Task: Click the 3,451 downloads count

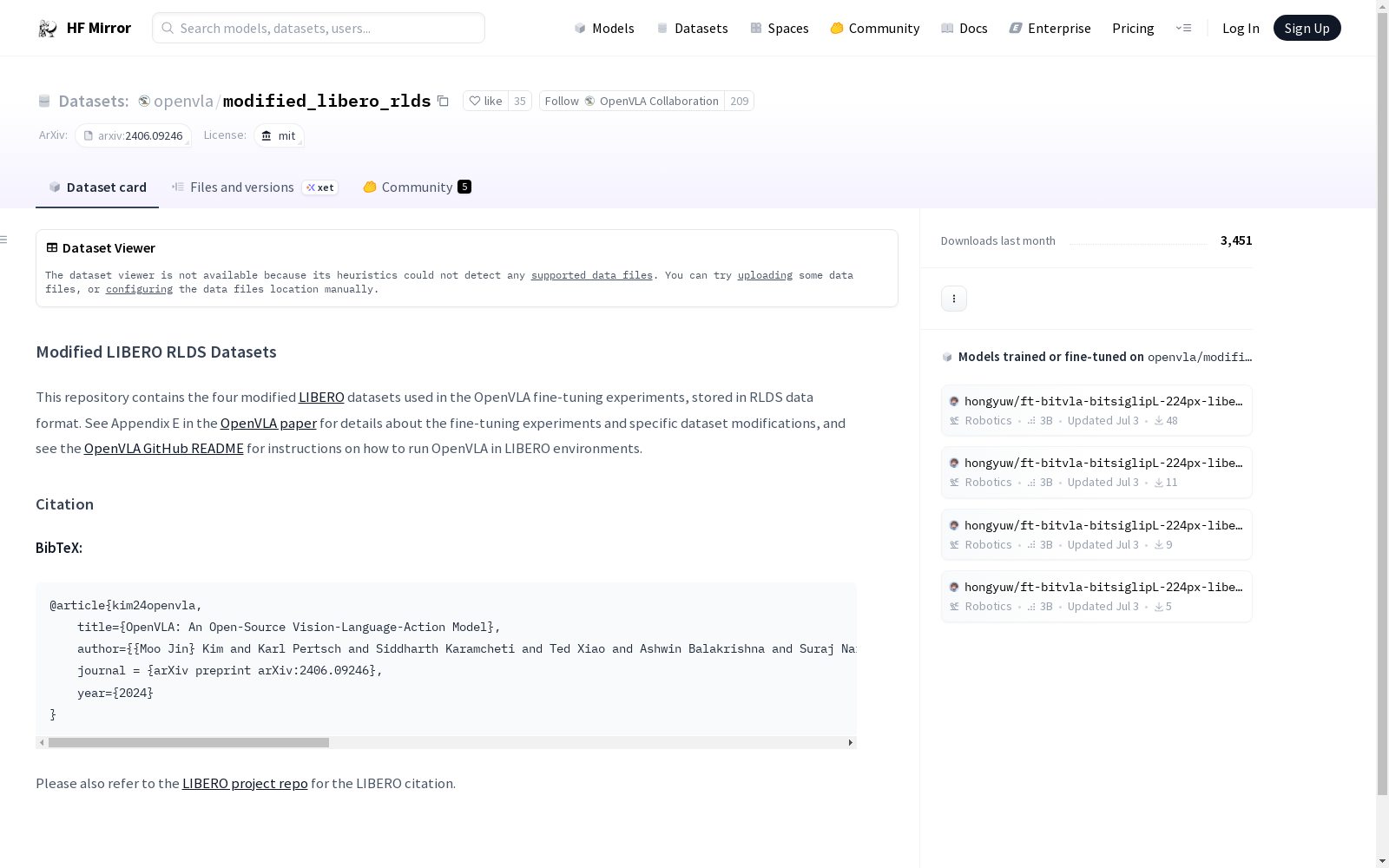Action: click(x=1236, y=240)
